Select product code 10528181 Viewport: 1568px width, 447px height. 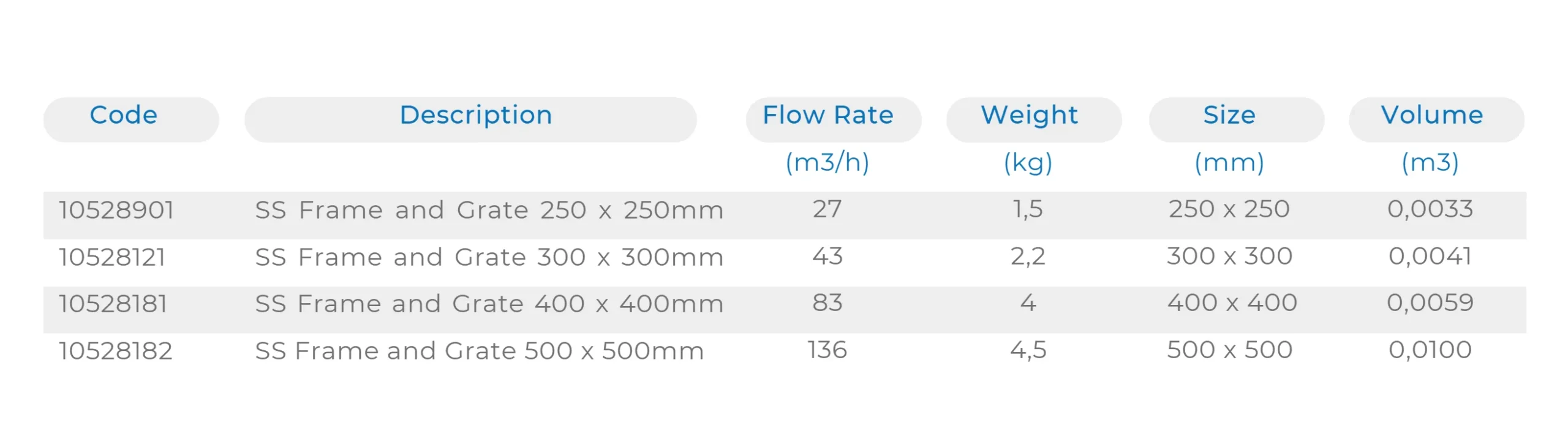point(113,304)
